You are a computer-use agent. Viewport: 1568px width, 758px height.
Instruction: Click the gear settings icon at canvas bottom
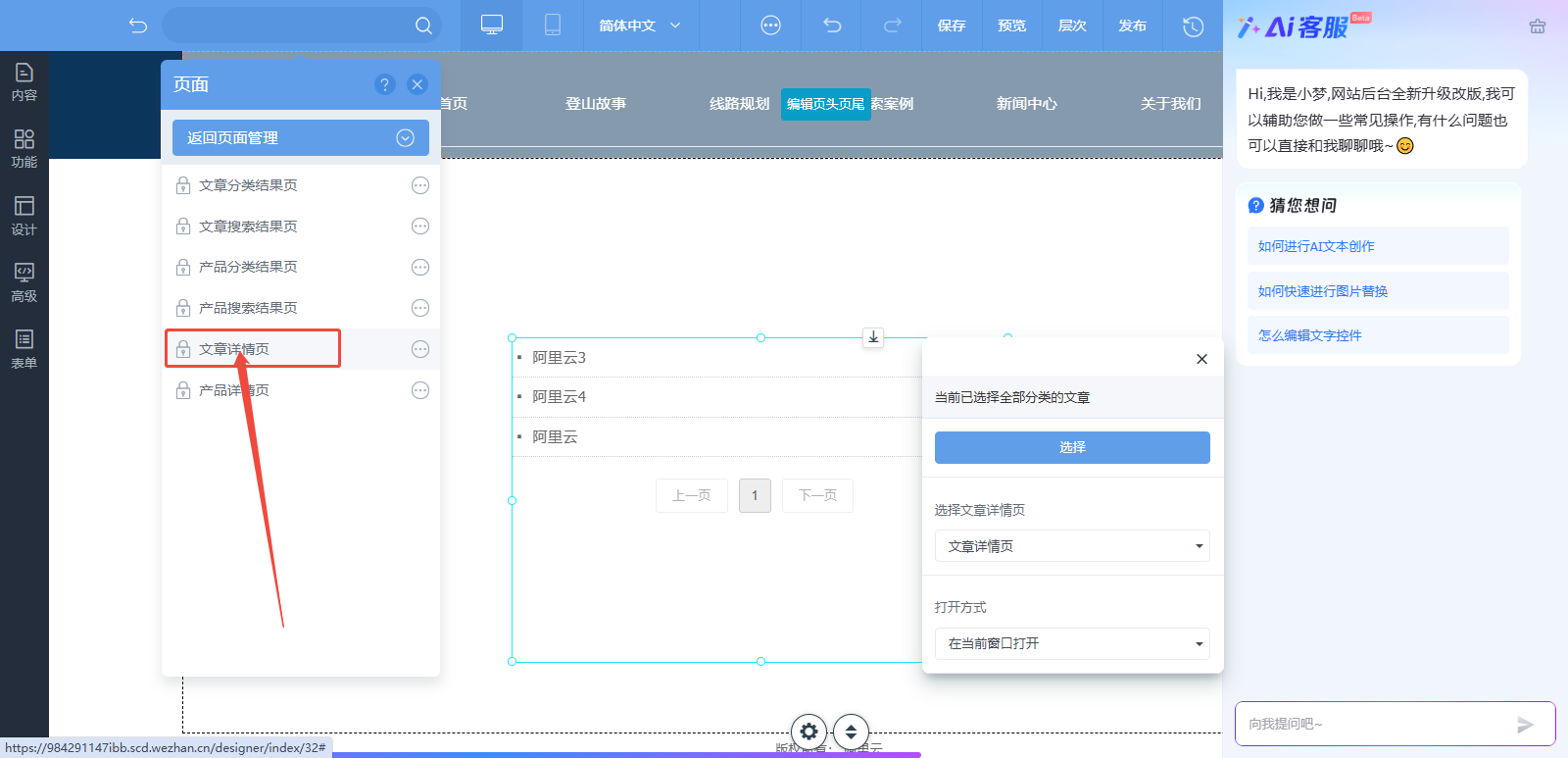tap(809, 732)
